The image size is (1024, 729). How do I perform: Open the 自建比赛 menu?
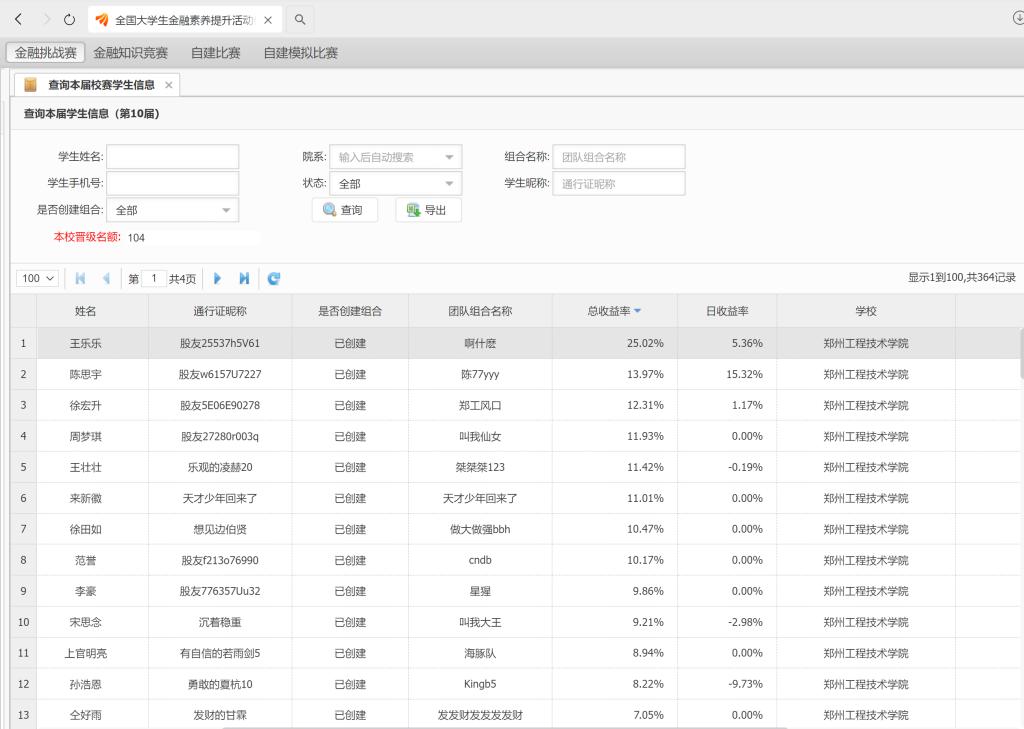(216, 53)
